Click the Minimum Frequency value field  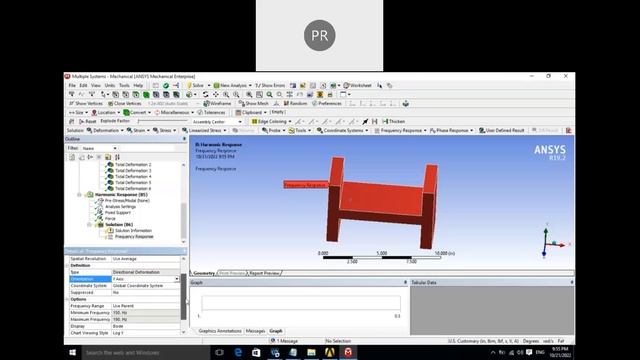pos(146,313)
